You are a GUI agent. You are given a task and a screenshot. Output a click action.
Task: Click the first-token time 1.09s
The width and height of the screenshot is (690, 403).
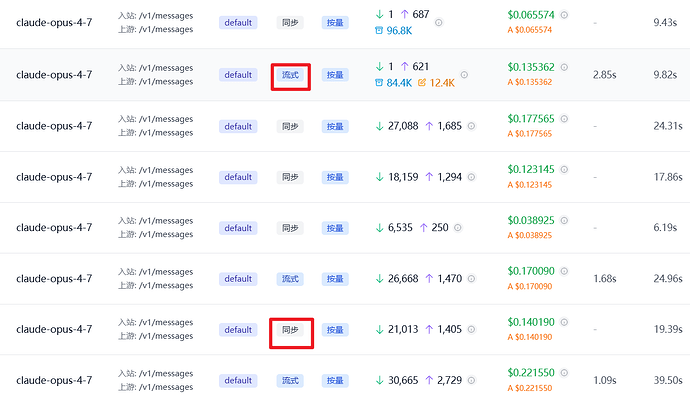click(605, 381)
